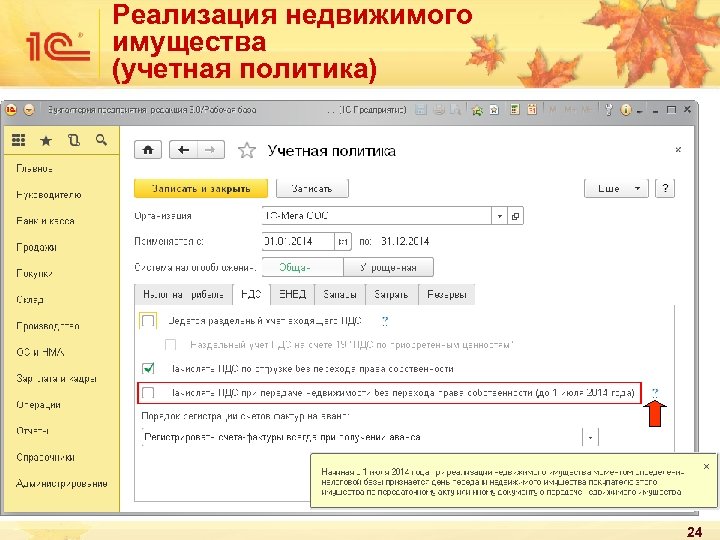Image resolution: width=720 pixels, height=540 pixels.
Task: Click the M+ memory button in title bar
Action: [570, 110]
